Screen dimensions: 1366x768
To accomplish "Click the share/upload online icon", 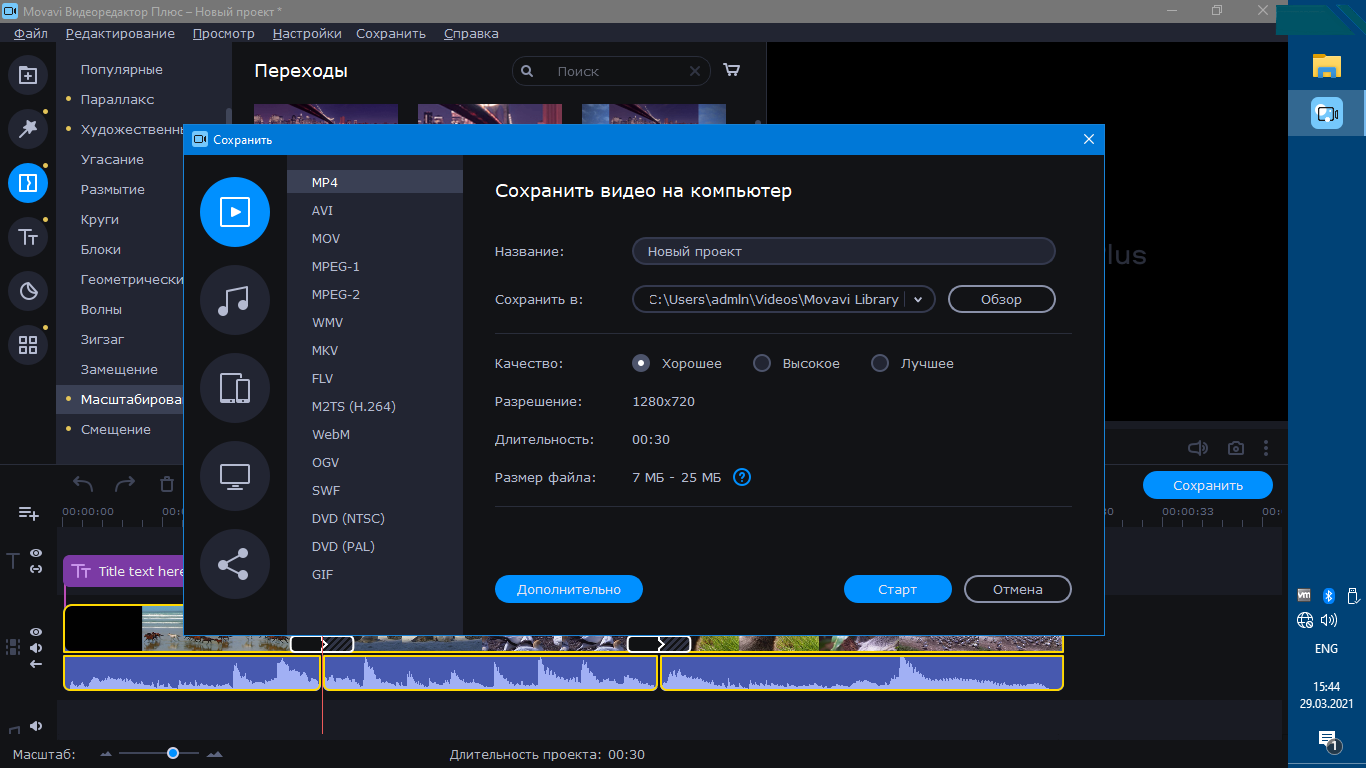I will tap(235, 564).
